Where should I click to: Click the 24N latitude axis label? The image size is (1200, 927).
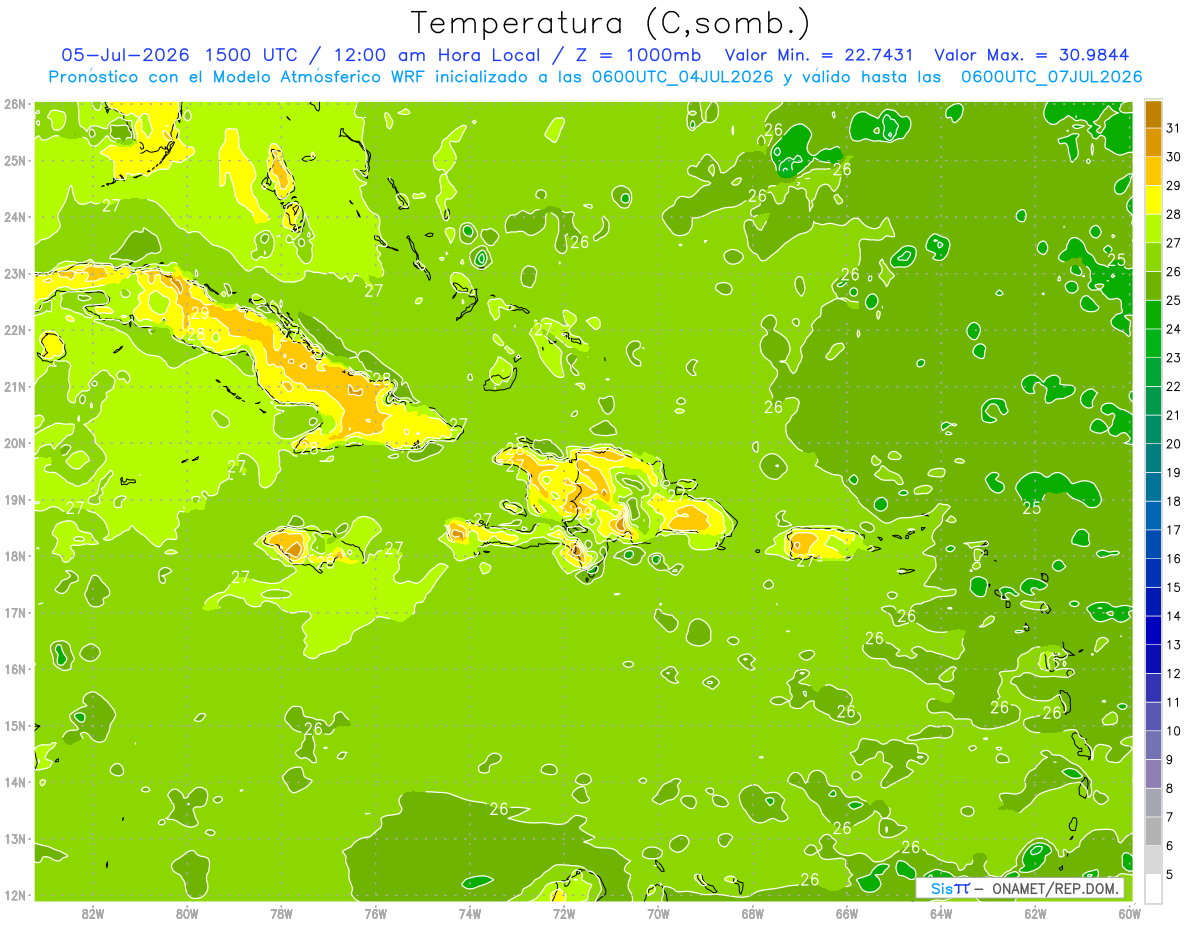[x=15, y=217]
